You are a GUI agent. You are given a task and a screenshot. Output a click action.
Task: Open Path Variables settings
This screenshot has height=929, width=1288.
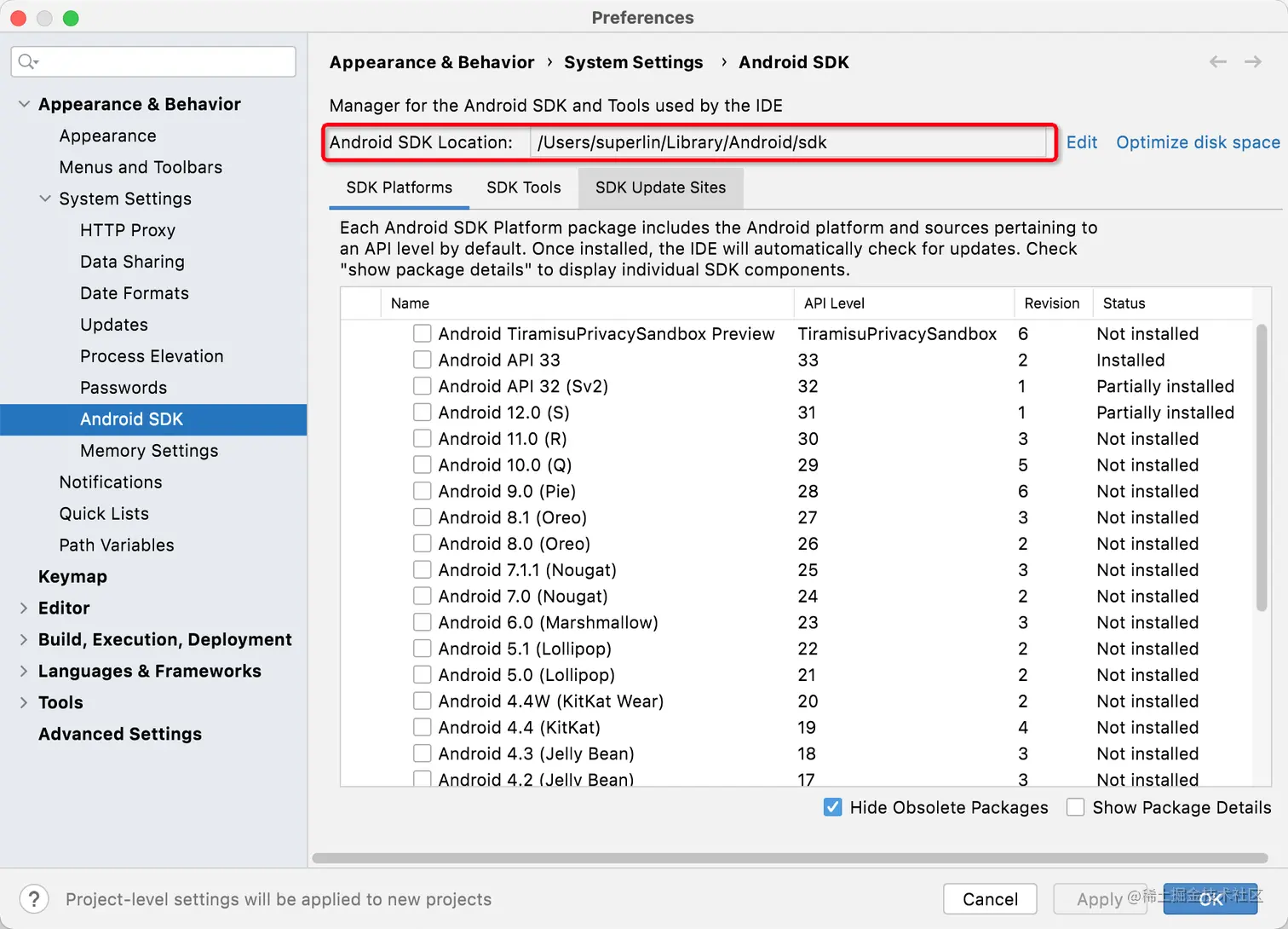point(117,545)
